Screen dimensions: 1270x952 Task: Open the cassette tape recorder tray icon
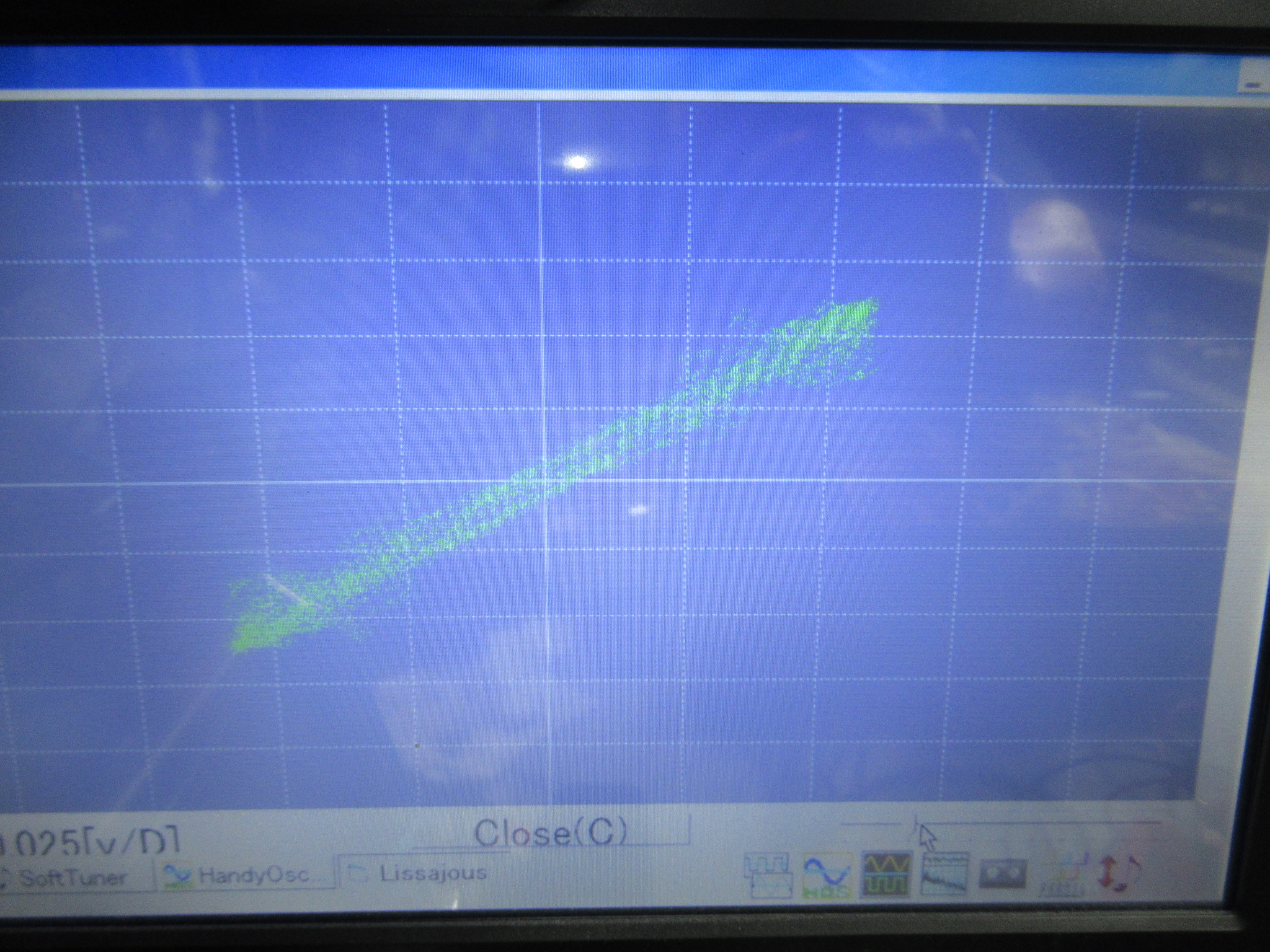tap(1001, 875)
